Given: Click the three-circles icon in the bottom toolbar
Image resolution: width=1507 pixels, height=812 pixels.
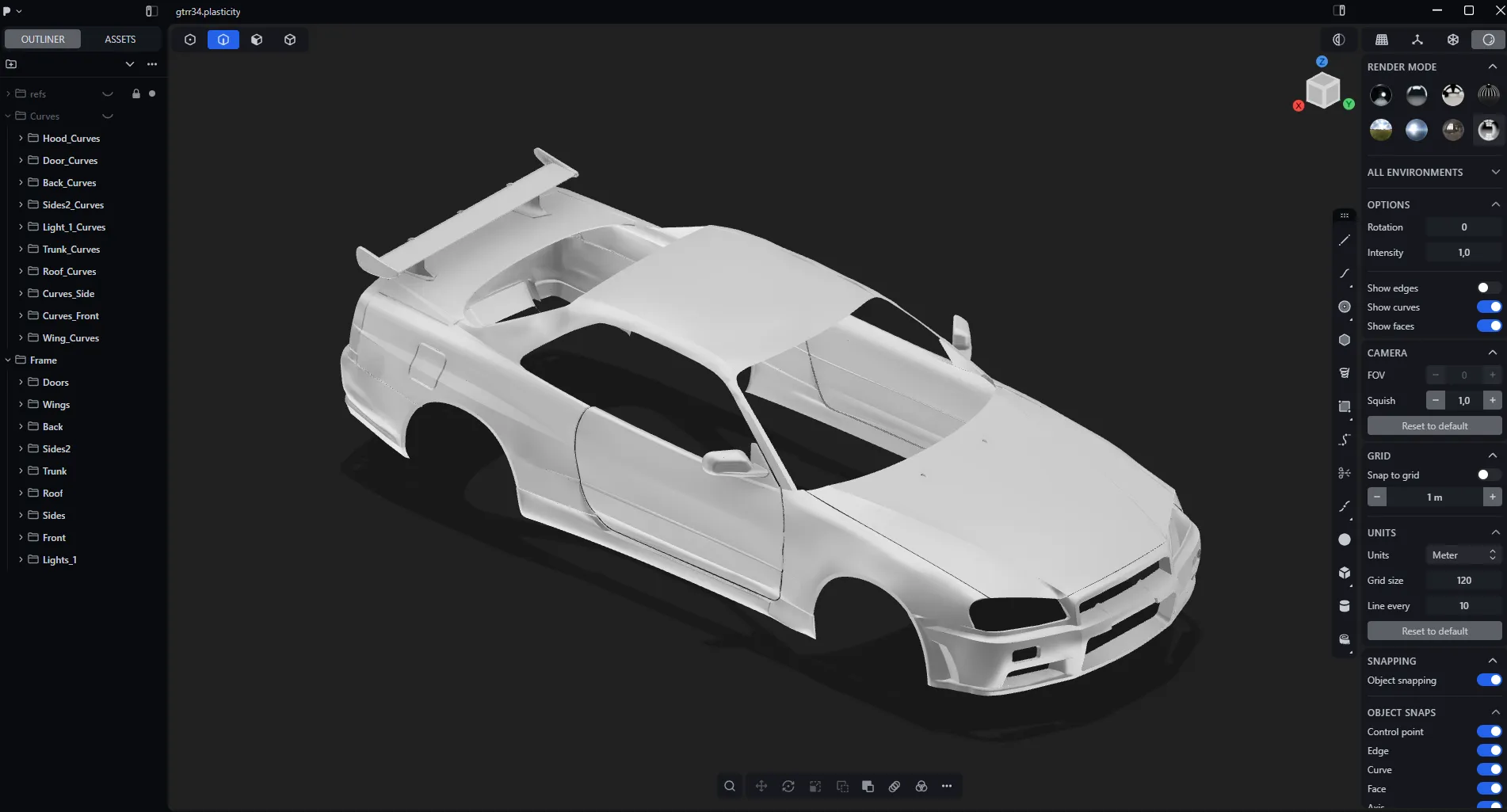Looking at the screenshot, I should 921,786.
